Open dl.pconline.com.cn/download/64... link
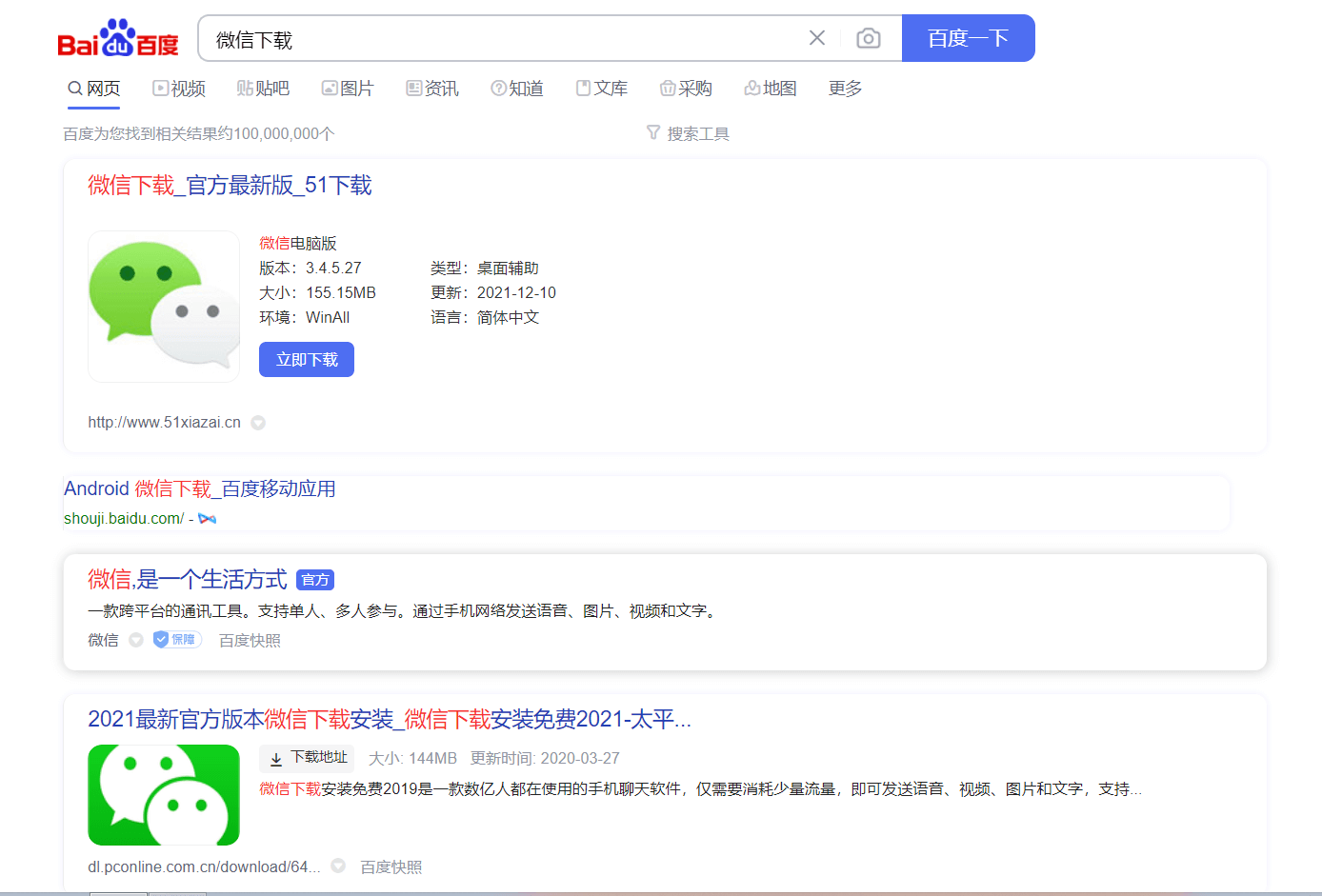The width and height of the screenshot is (1322, 896). tap(204, 867)
